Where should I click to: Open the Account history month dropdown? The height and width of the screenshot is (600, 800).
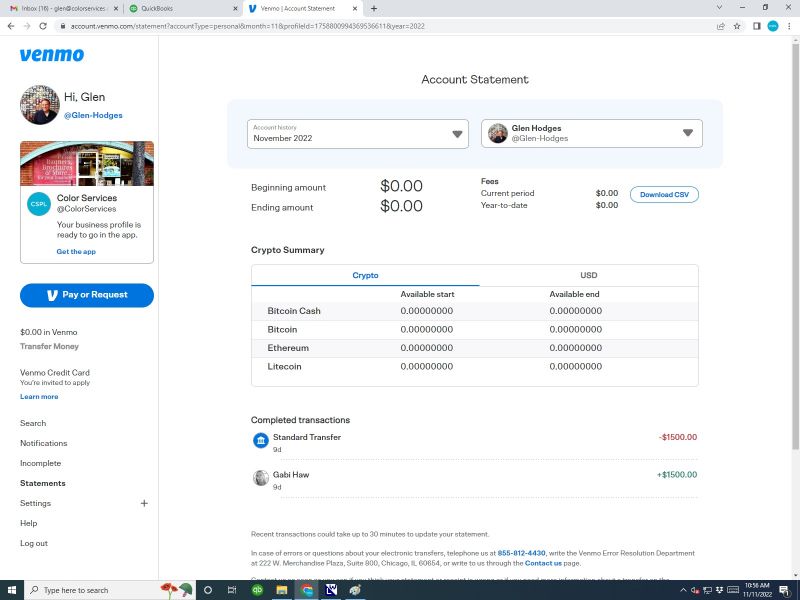coord(358,134)
